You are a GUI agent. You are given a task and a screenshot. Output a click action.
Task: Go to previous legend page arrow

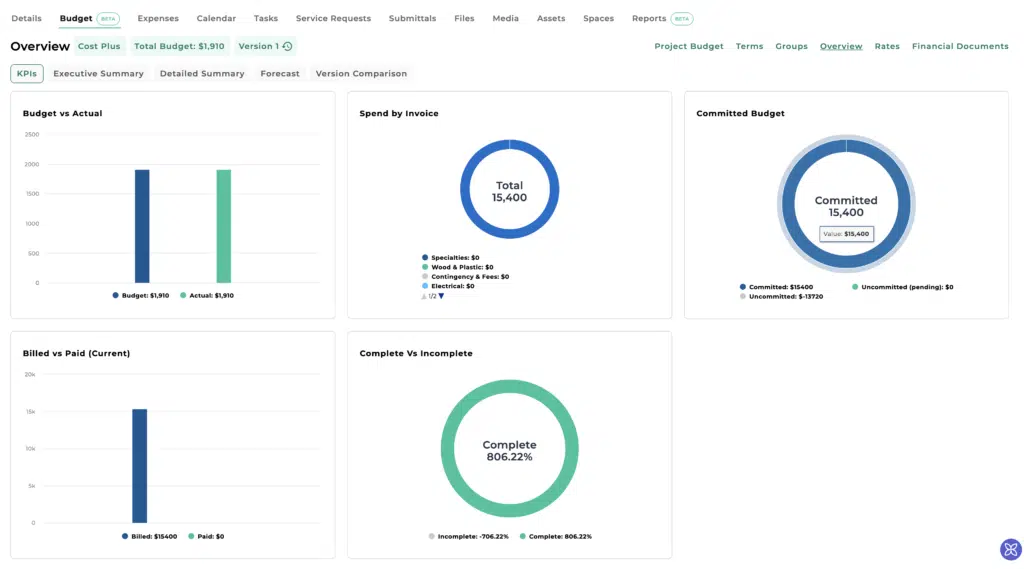tap(424, 296)
